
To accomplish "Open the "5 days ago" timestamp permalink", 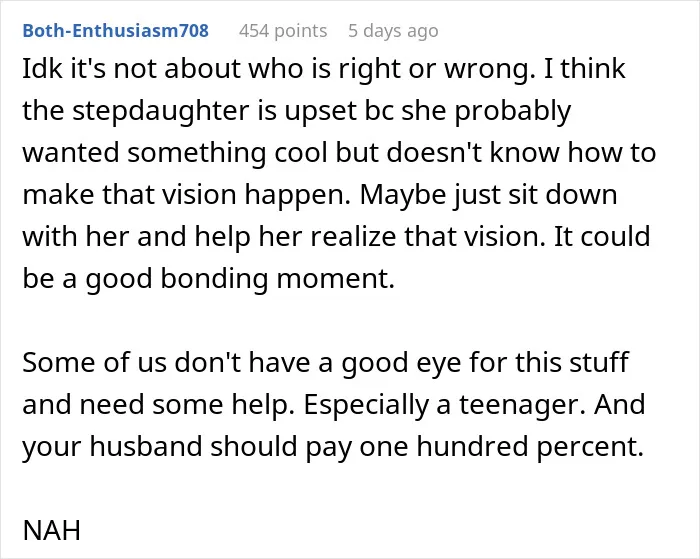I will click(x=393, y=31).
